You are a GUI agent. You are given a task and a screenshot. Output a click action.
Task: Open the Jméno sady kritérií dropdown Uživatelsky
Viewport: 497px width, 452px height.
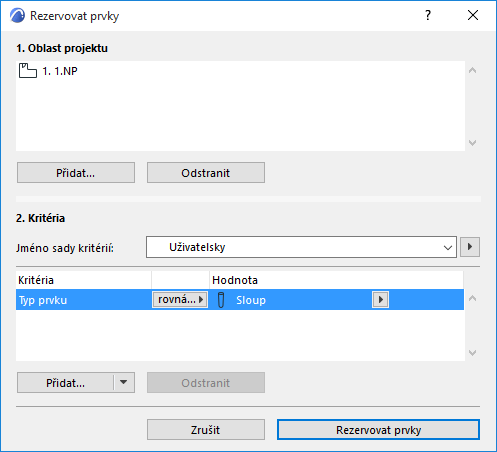301,247
